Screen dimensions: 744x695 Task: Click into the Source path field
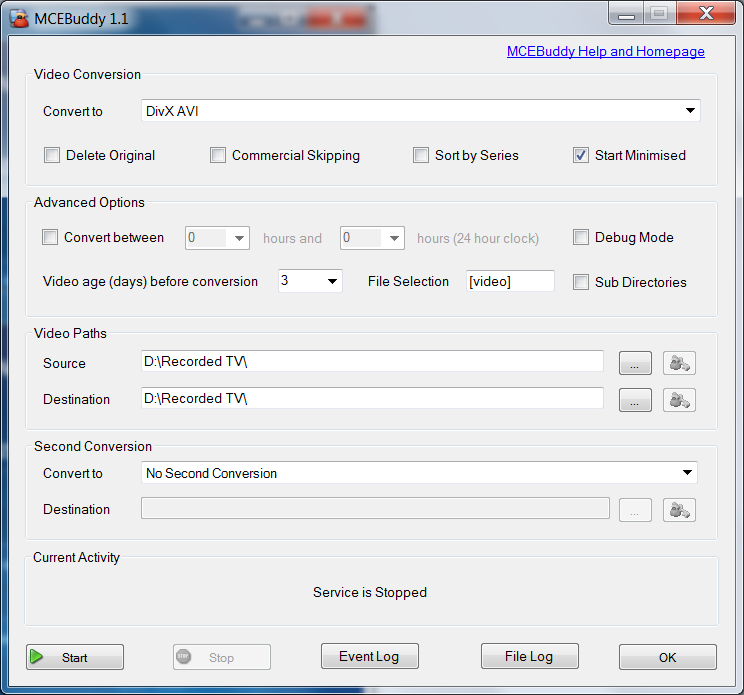pyautogui.click(x=372, y=361)
